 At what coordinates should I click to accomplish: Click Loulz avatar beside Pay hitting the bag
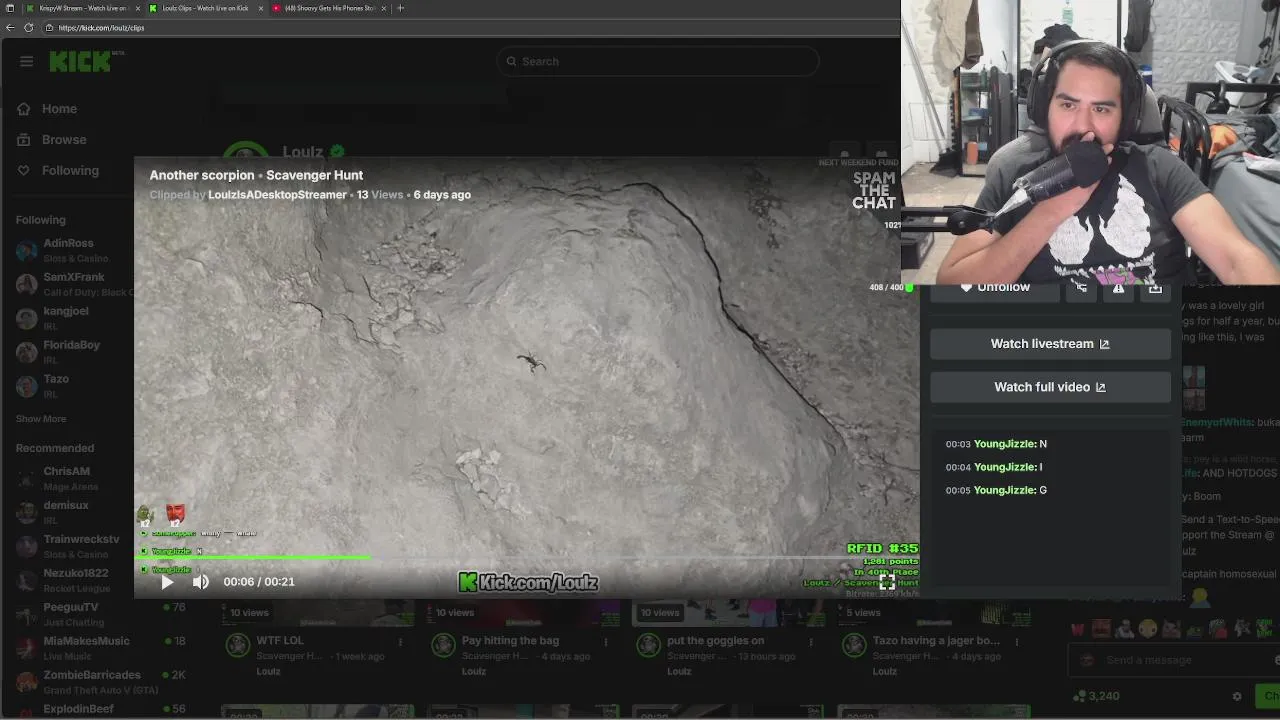pyautogui.click(x=443, y=646)
